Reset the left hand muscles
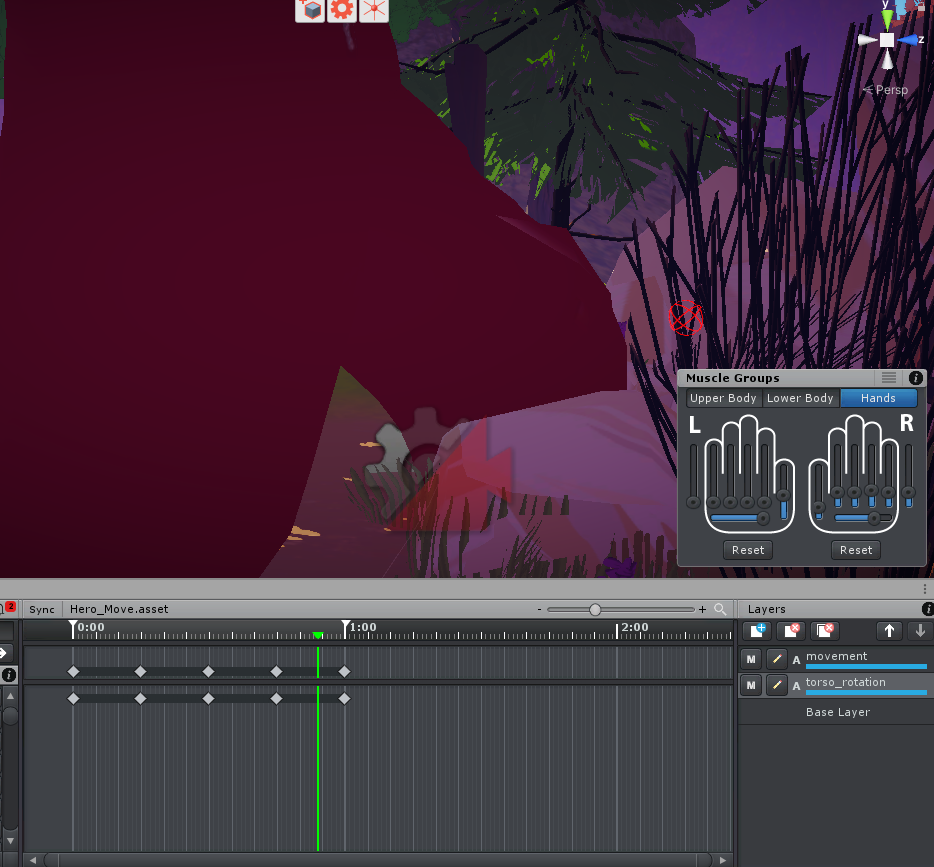The height and width of the screenshot is (867, 934). pyautogui.click(x=748, y=550)
